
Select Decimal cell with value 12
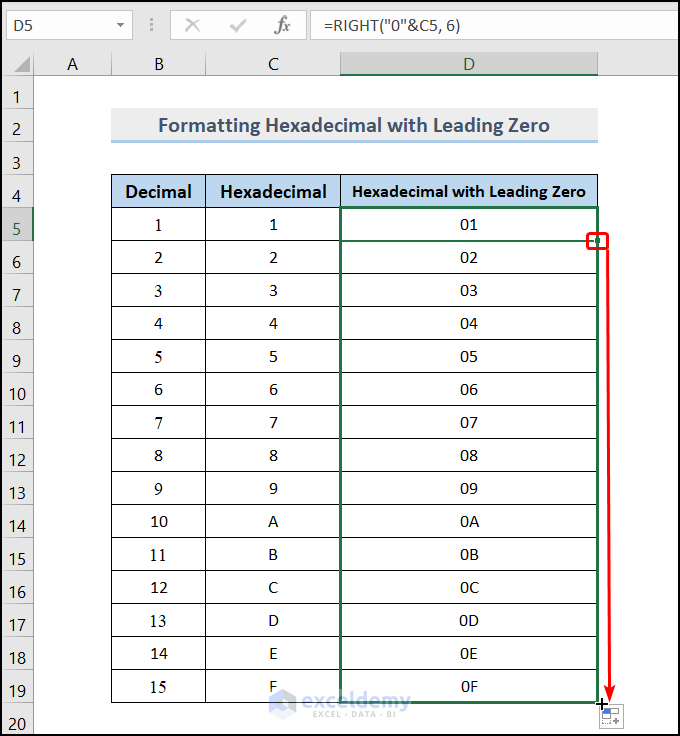pyautogui.click(x=159, y=588)
